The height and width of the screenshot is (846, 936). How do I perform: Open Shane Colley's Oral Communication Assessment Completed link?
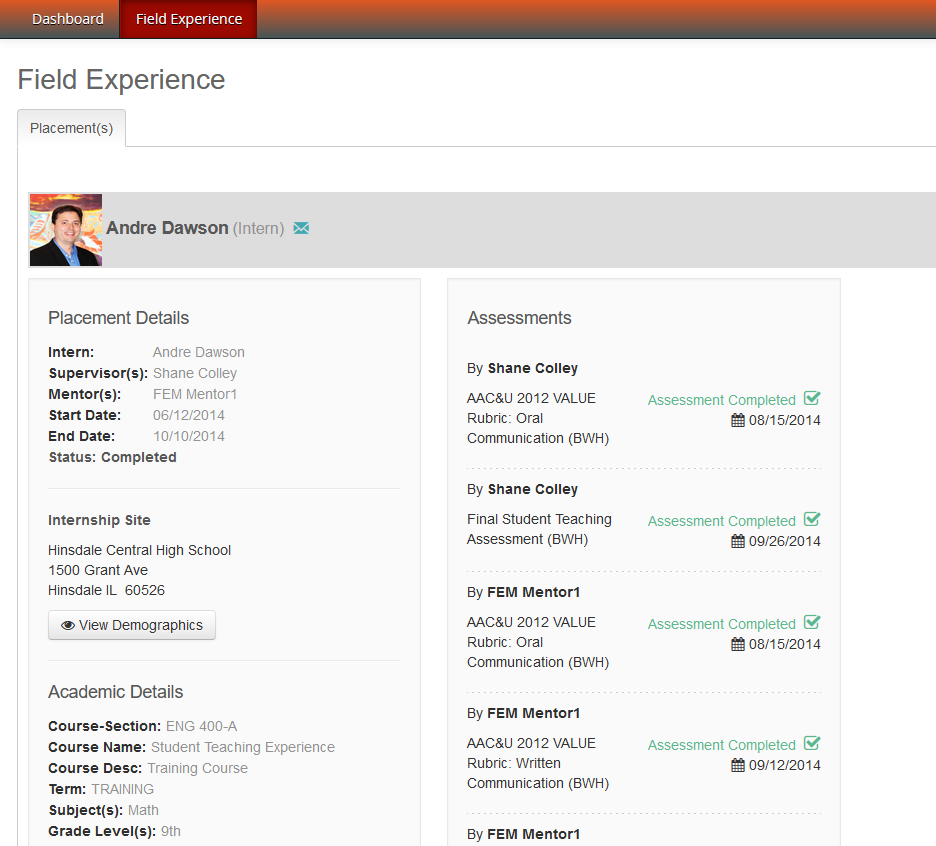click(722, 400)
